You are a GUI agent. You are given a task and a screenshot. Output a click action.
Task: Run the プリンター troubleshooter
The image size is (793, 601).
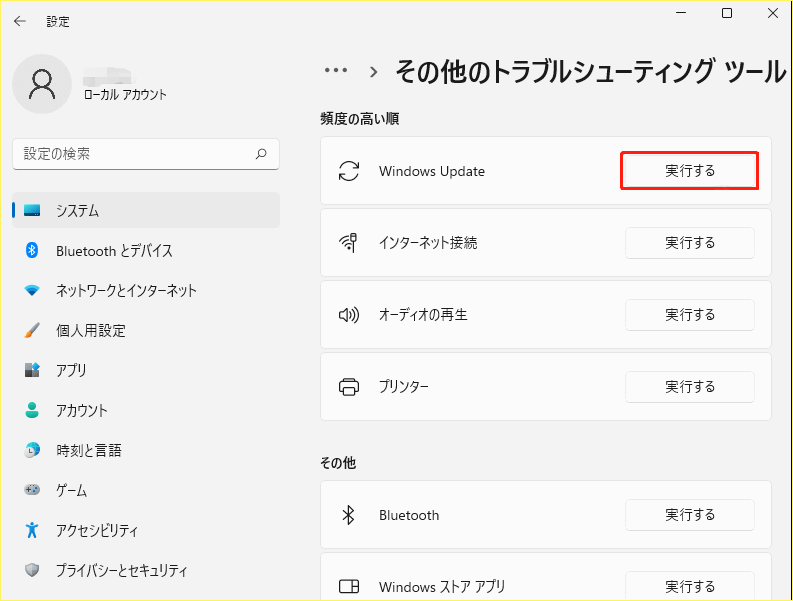point(690,387)
